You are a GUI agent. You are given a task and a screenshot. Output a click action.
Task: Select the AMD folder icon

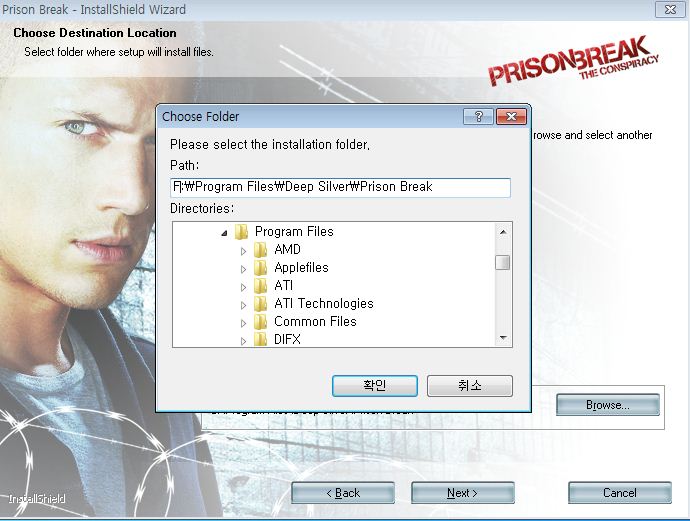[x=261, y=249]
